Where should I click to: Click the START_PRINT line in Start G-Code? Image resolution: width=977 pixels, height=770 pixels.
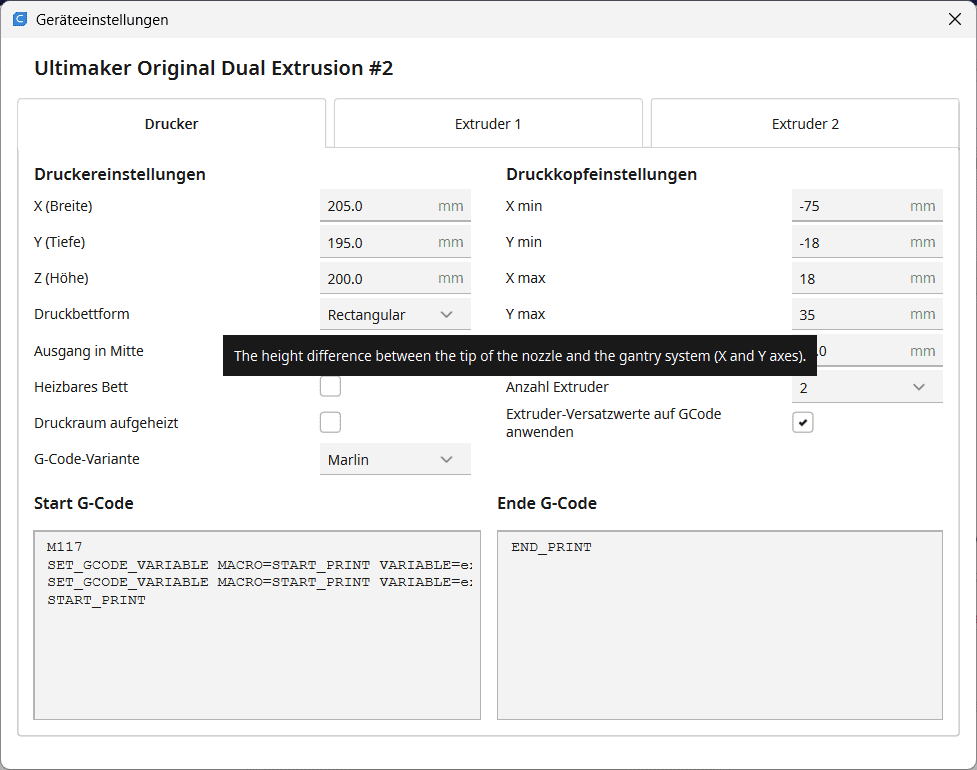tap(97, 600)
